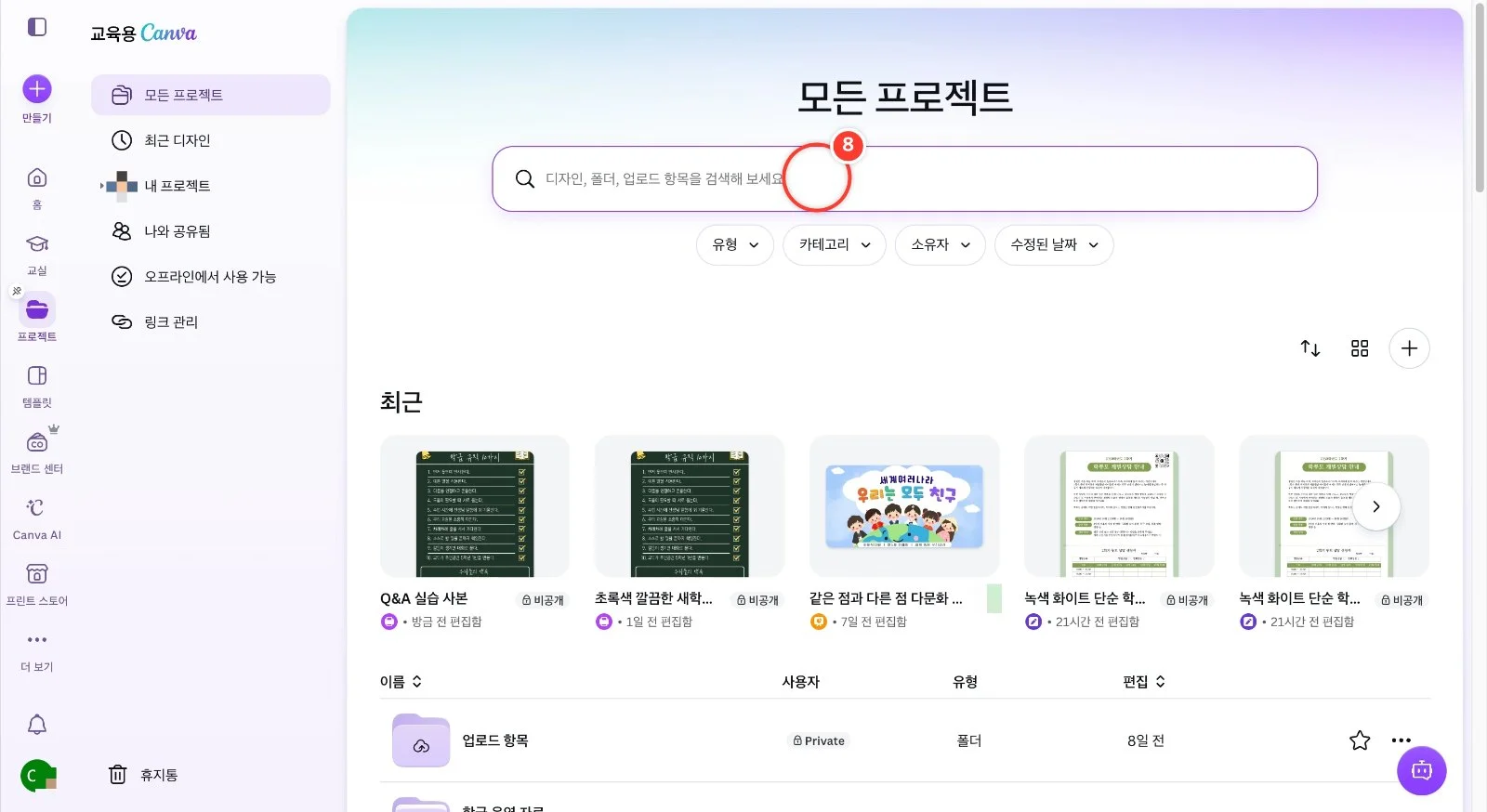Click the Private badge on 업로드 항목

[819, 740]
